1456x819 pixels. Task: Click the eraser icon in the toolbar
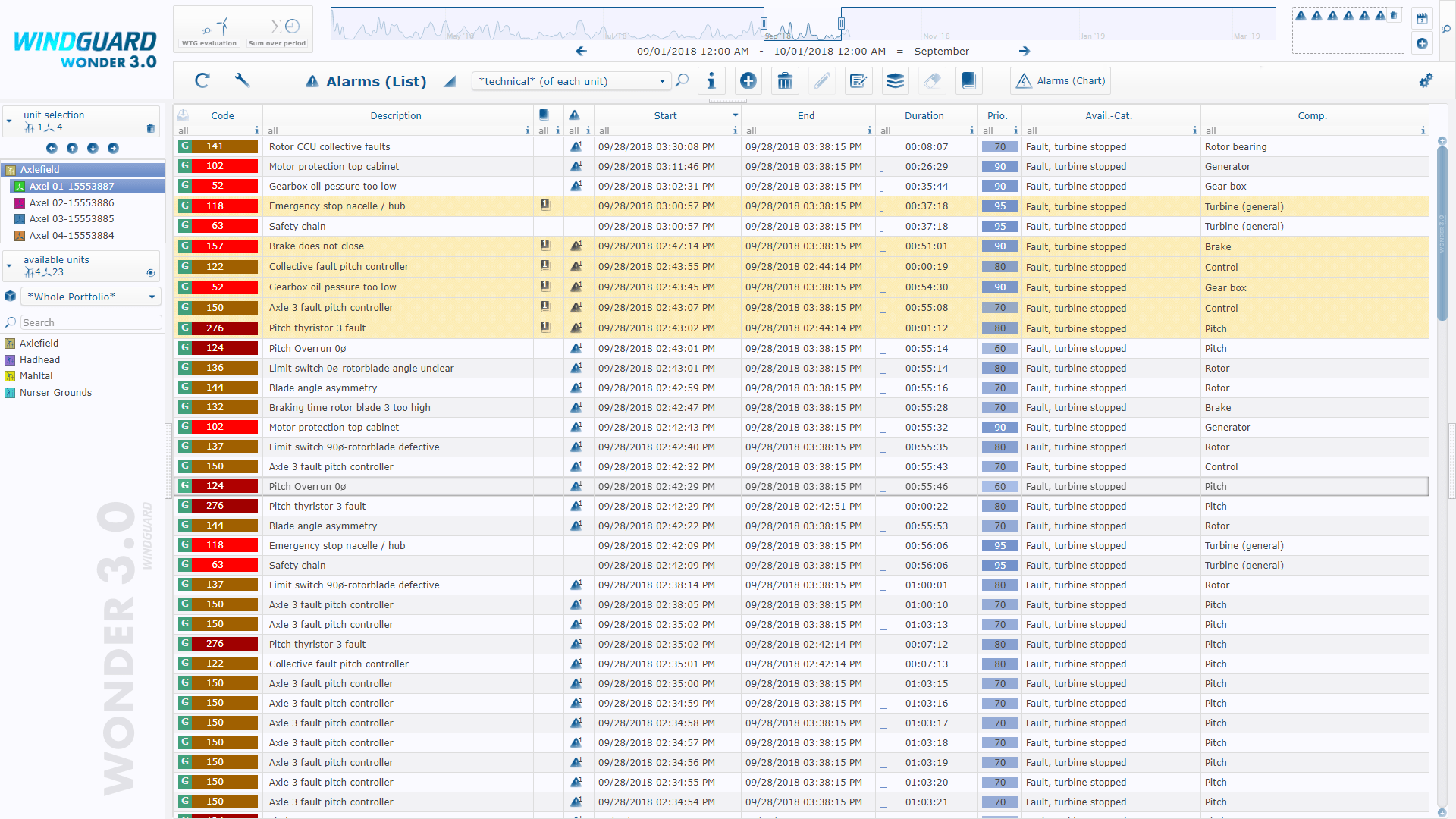tap(932, 80)
